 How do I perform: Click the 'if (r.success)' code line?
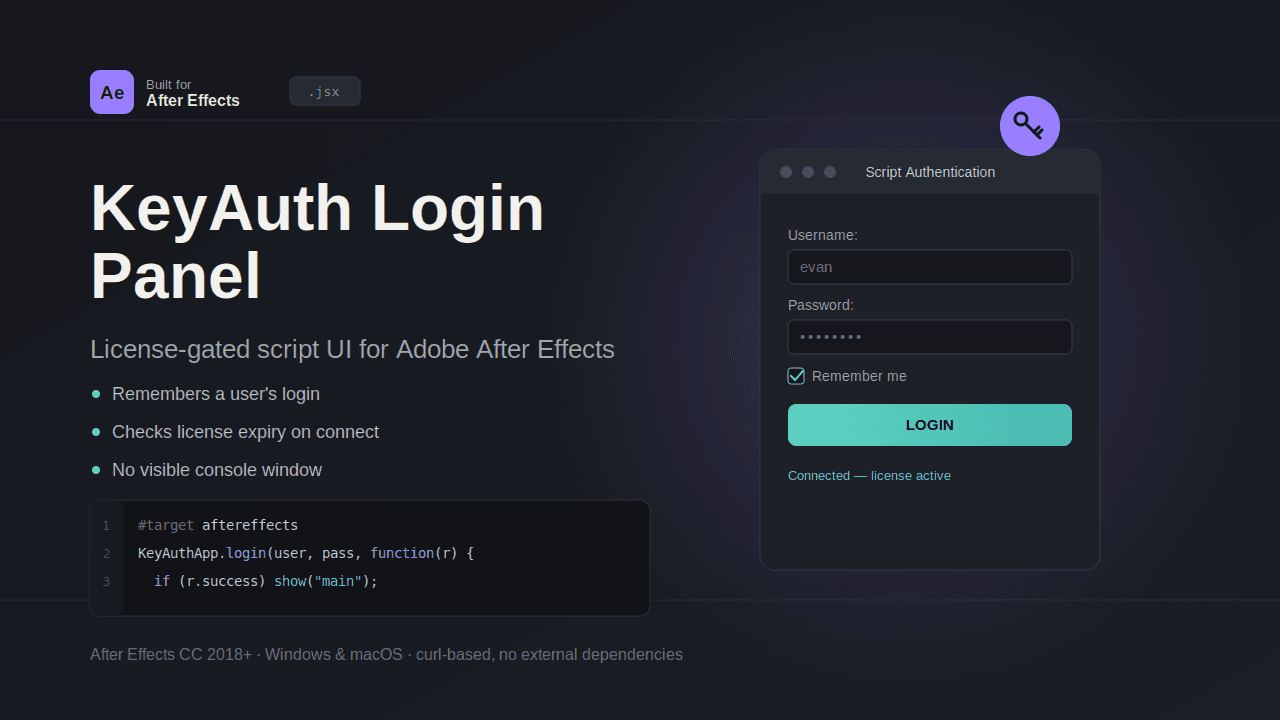point(266,581)
